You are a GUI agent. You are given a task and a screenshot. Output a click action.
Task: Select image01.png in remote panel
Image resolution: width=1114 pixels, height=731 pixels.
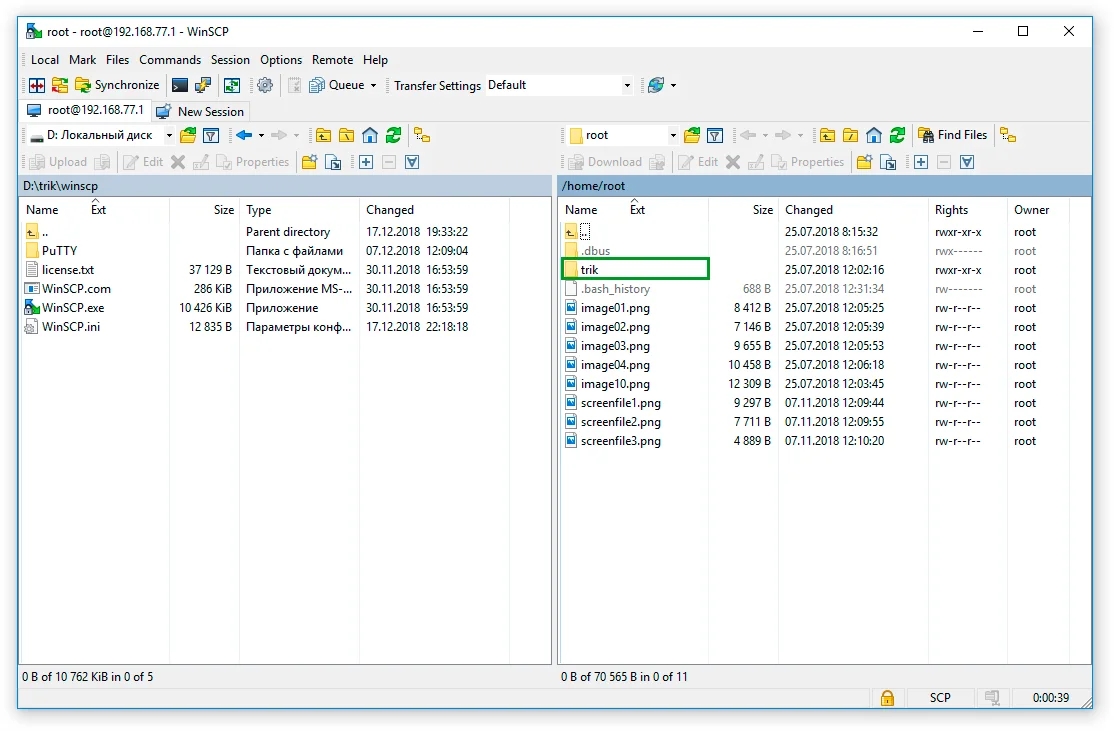[x=615, y=308]
